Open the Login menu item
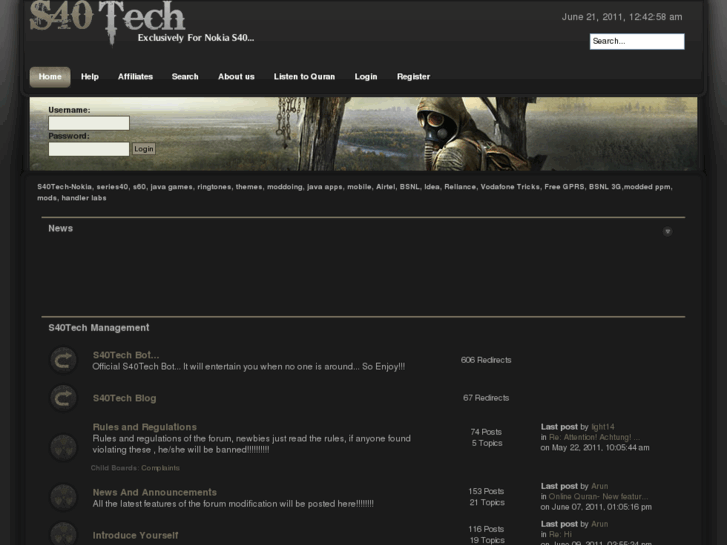The width and height of the screenshot is (727, 545). [366, 77]
